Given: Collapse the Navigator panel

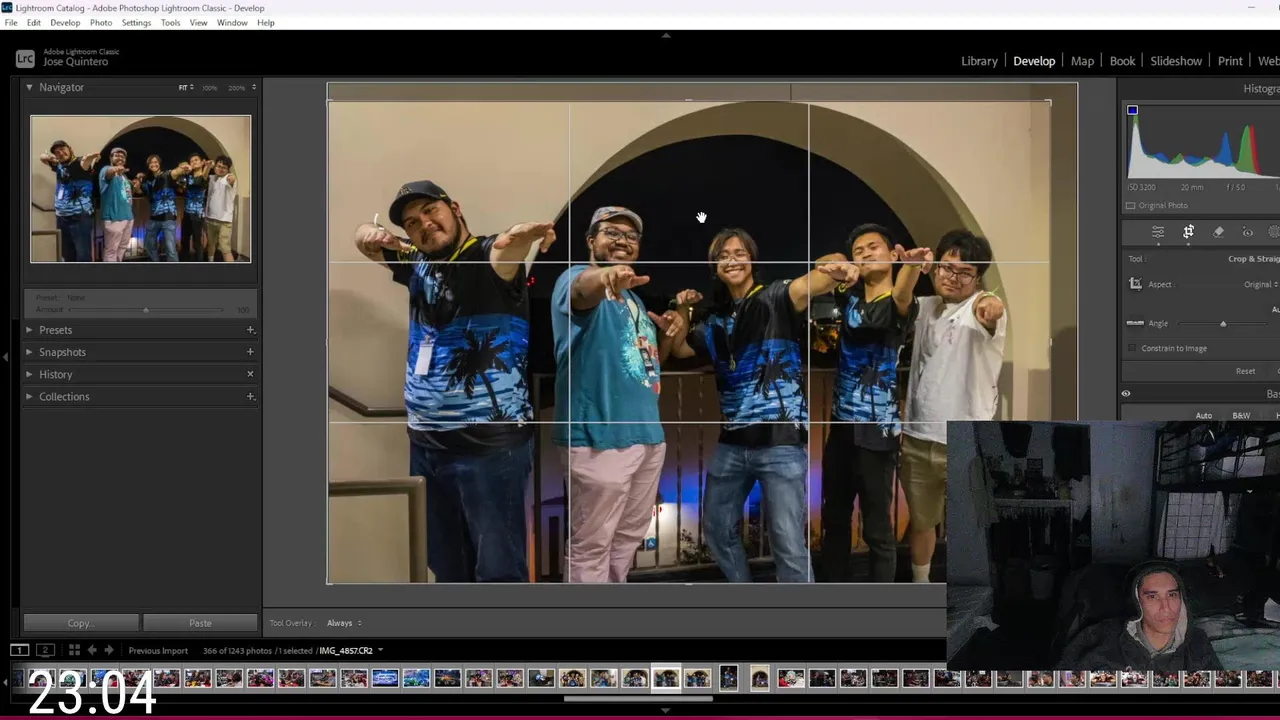Looking at the screenshot, I should tap(29, 87).
